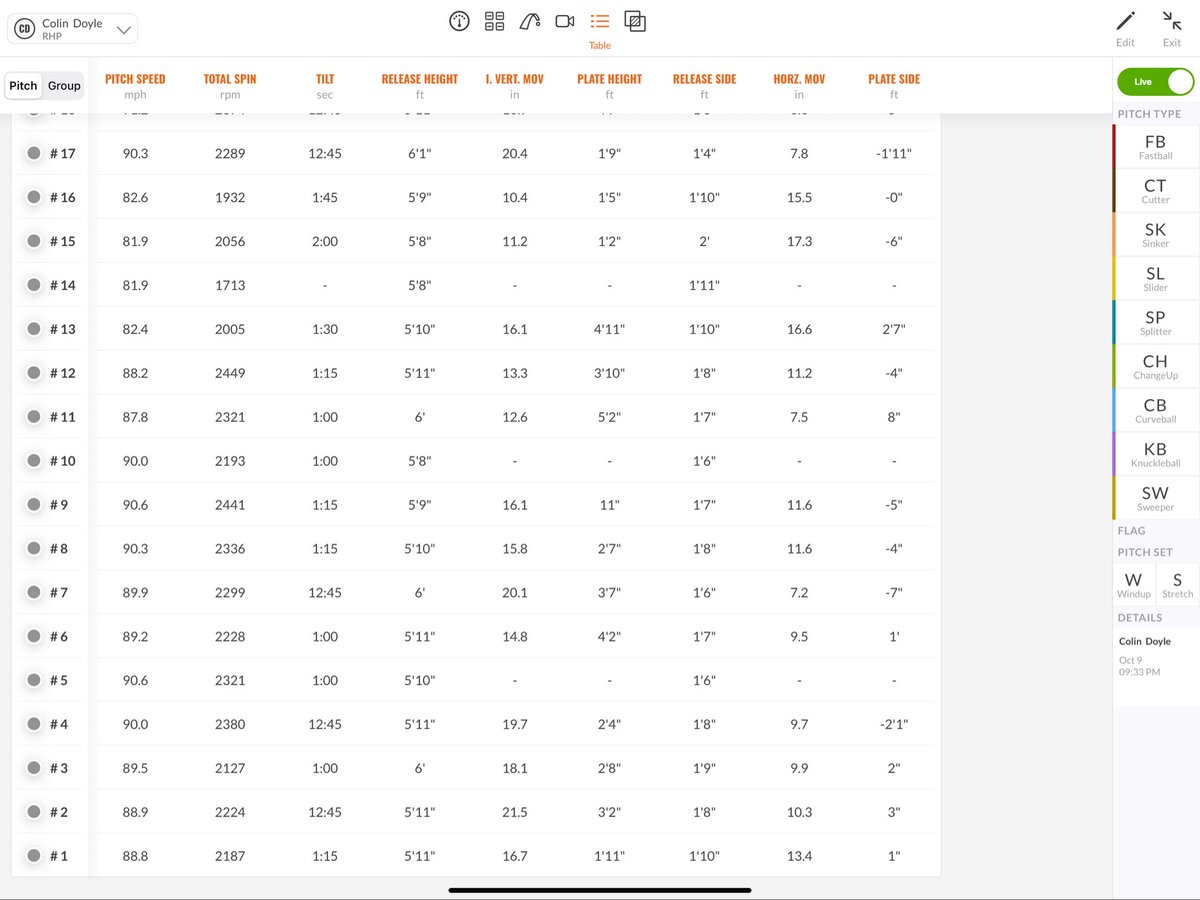Select the radio circle for pitch #11
This screenshot has height=900, width=1200.
point(34,417)
